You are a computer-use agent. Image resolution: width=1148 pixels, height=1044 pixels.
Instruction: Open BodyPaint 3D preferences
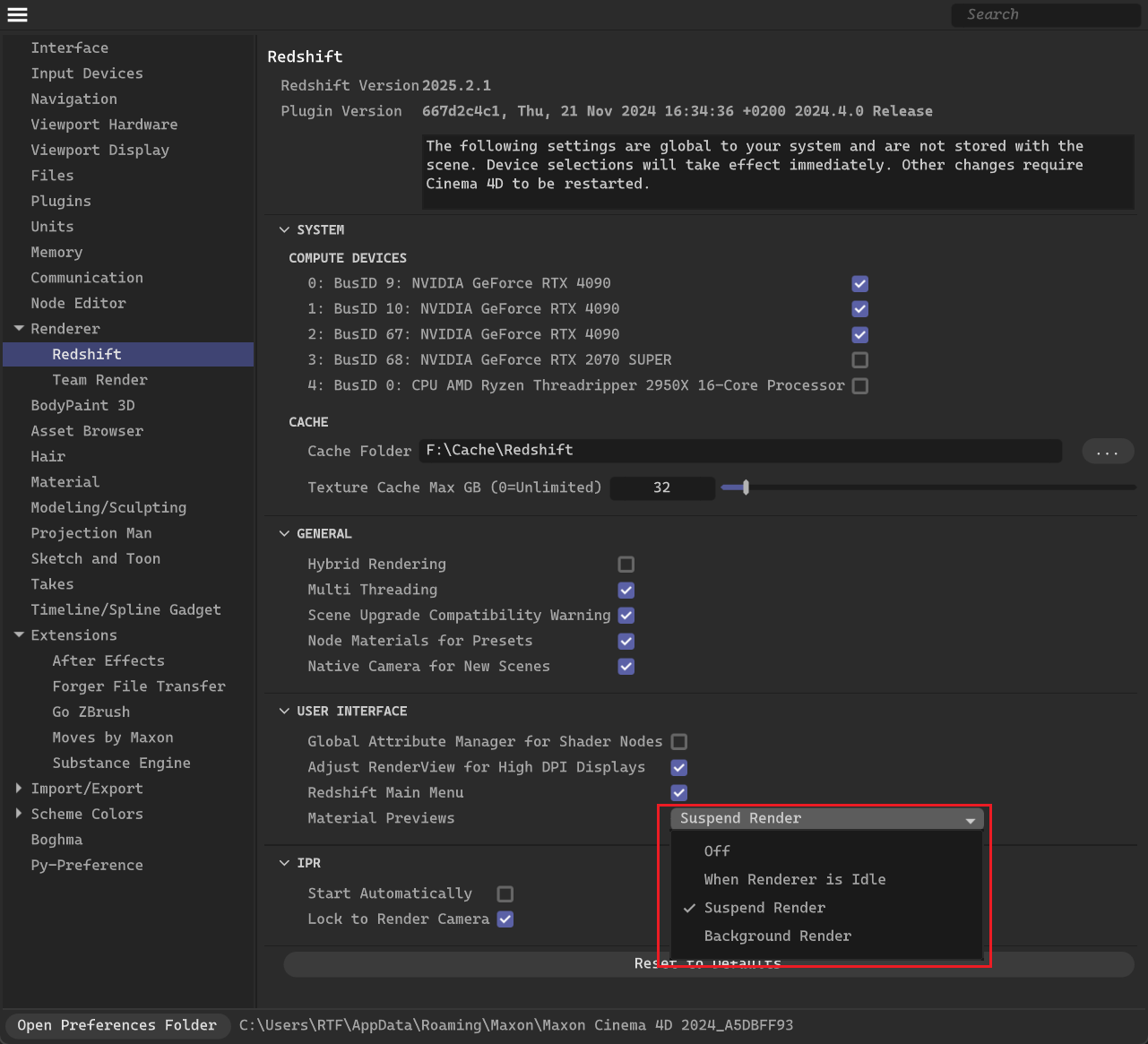coord(83,406)
